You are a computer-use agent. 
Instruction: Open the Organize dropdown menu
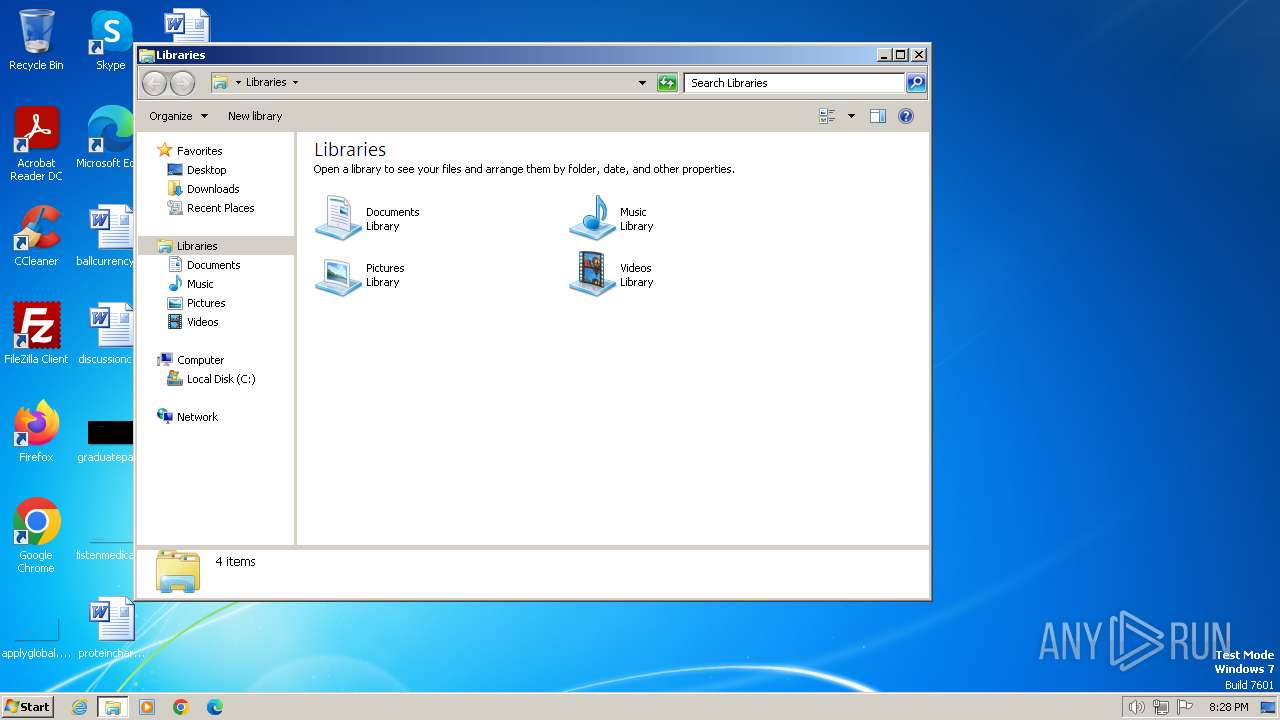click(x=178, y=116)
